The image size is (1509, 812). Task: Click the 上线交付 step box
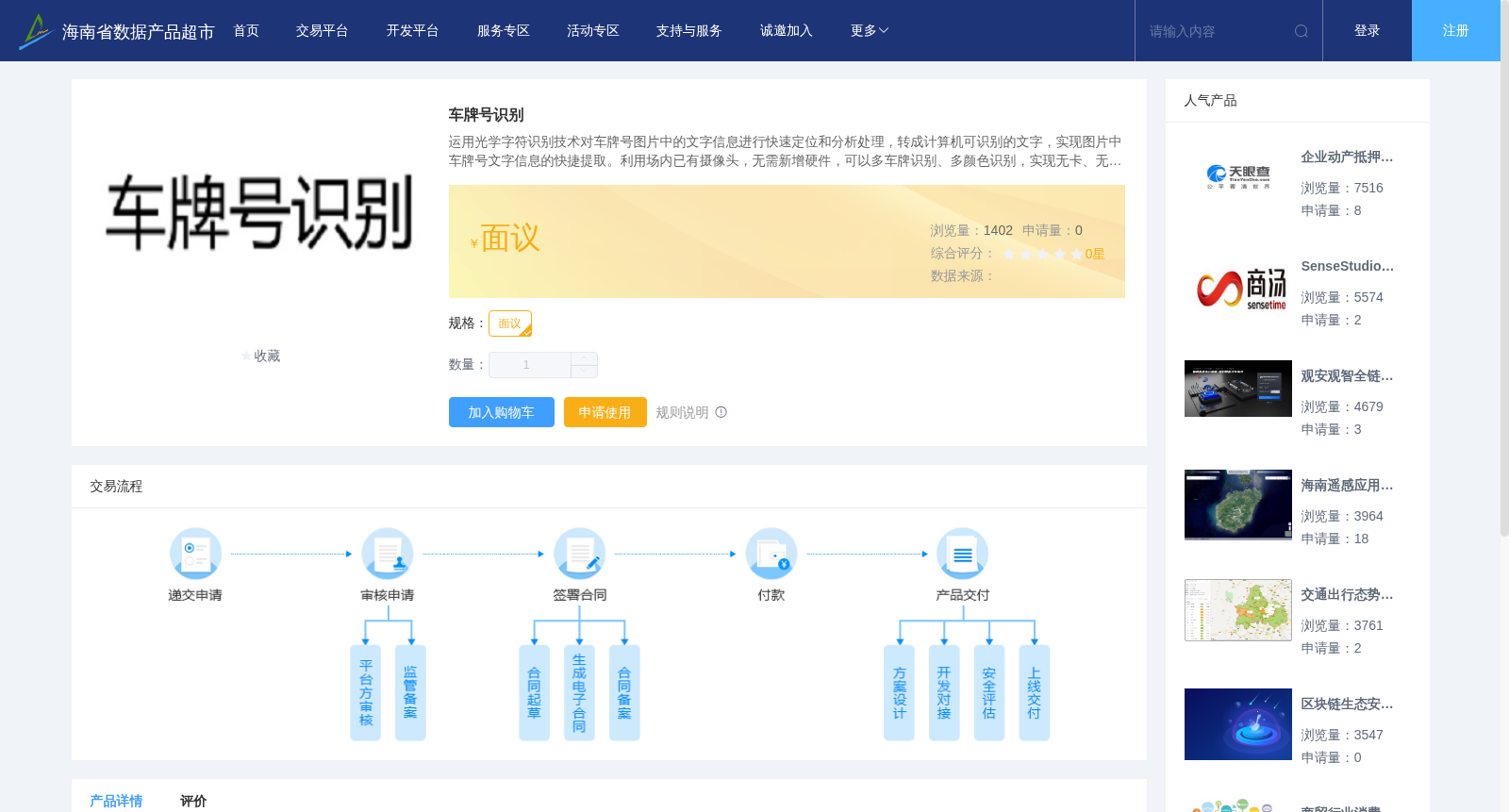click(1035, 692)
